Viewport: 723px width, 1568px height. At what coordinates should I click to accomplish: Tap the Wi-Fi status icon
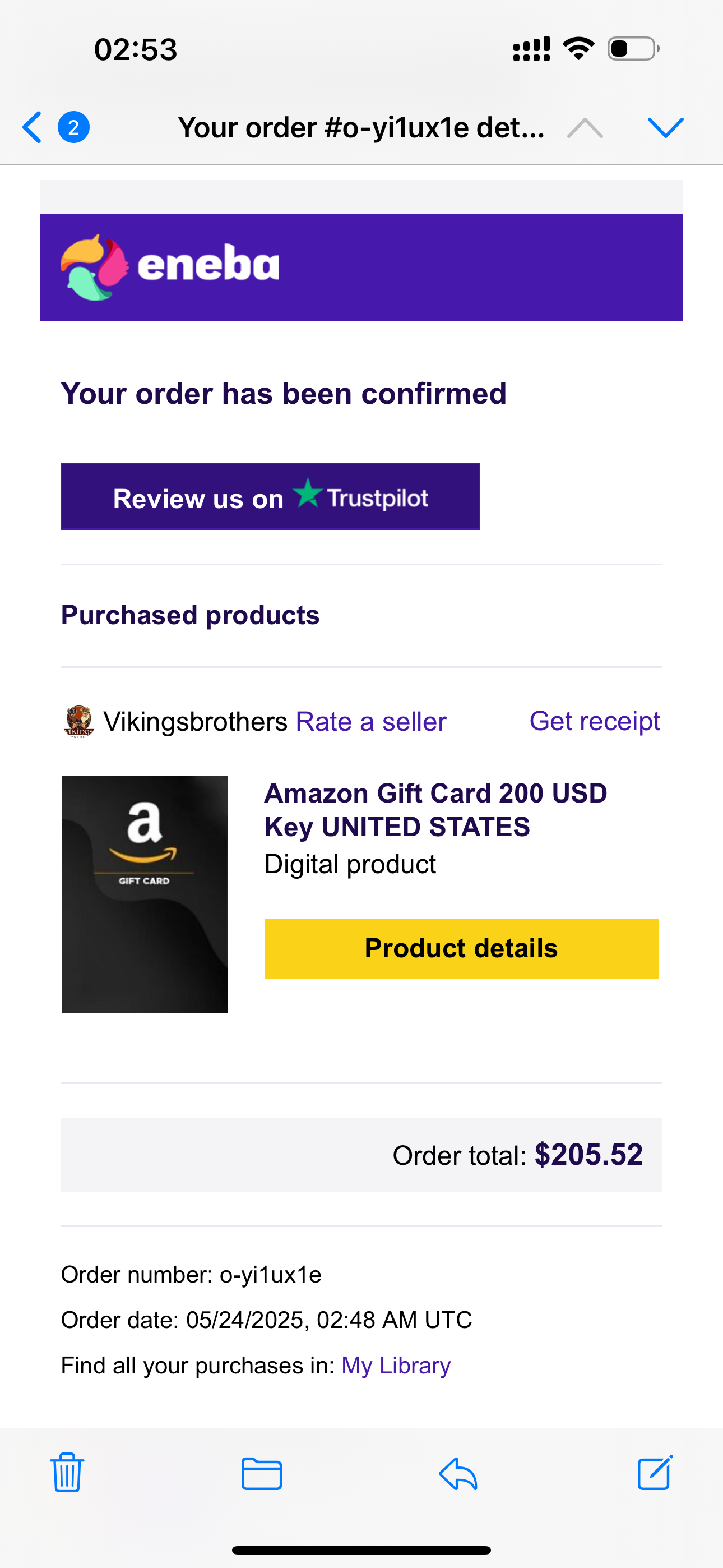click(x=578, y=49)
